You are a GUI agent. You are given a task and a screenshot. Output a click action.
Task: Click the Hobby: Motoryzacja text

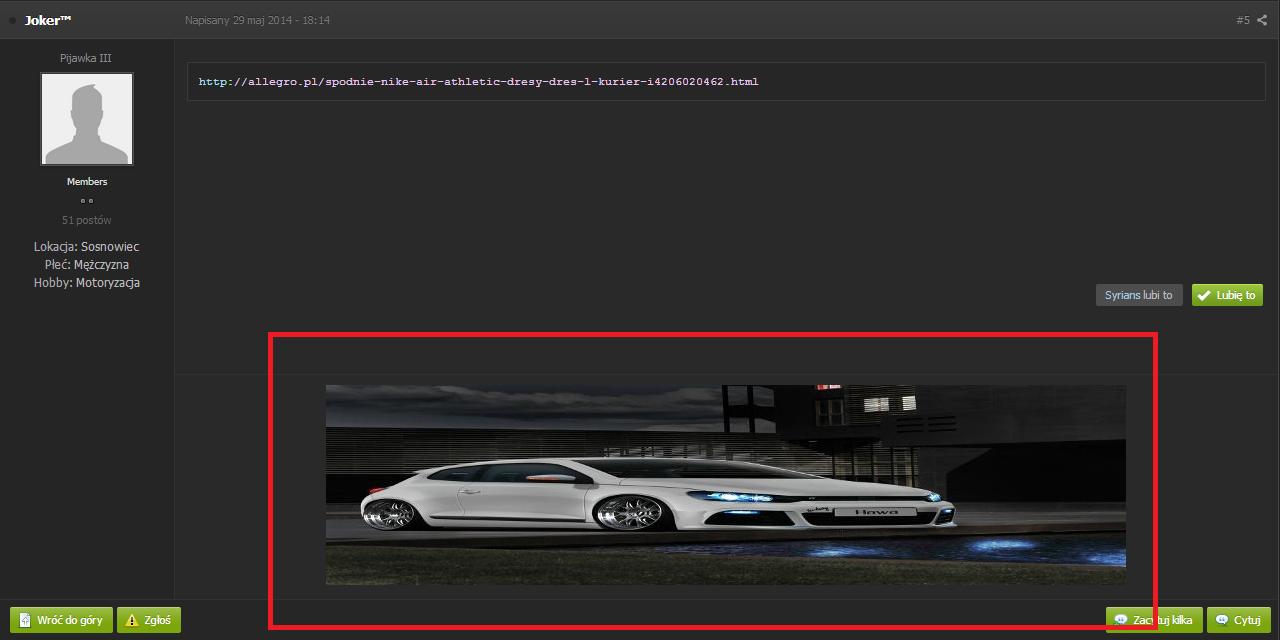point(87,283)
